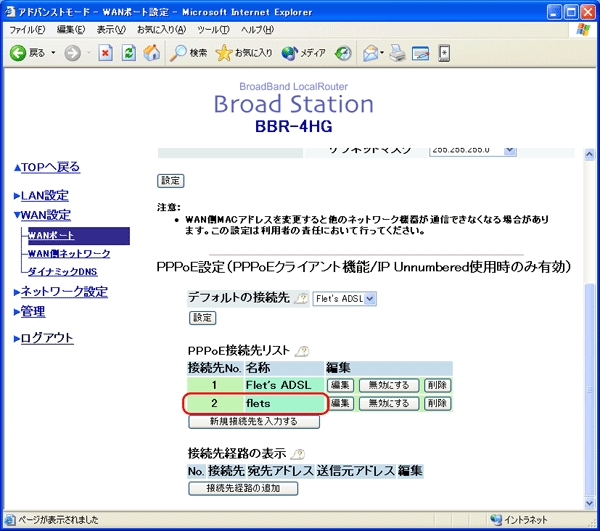
Task: Click the Windows flag logo
Action: coord(583,29)
